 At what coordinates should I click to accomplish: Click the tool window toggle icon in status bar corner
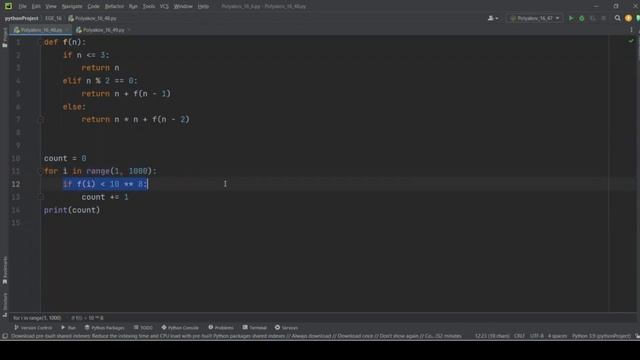coord(5,336)
